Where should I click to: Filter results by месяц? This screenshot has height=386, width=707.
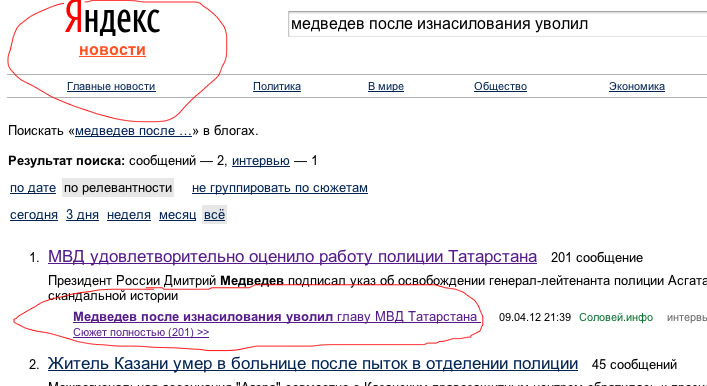pos(177,215)
